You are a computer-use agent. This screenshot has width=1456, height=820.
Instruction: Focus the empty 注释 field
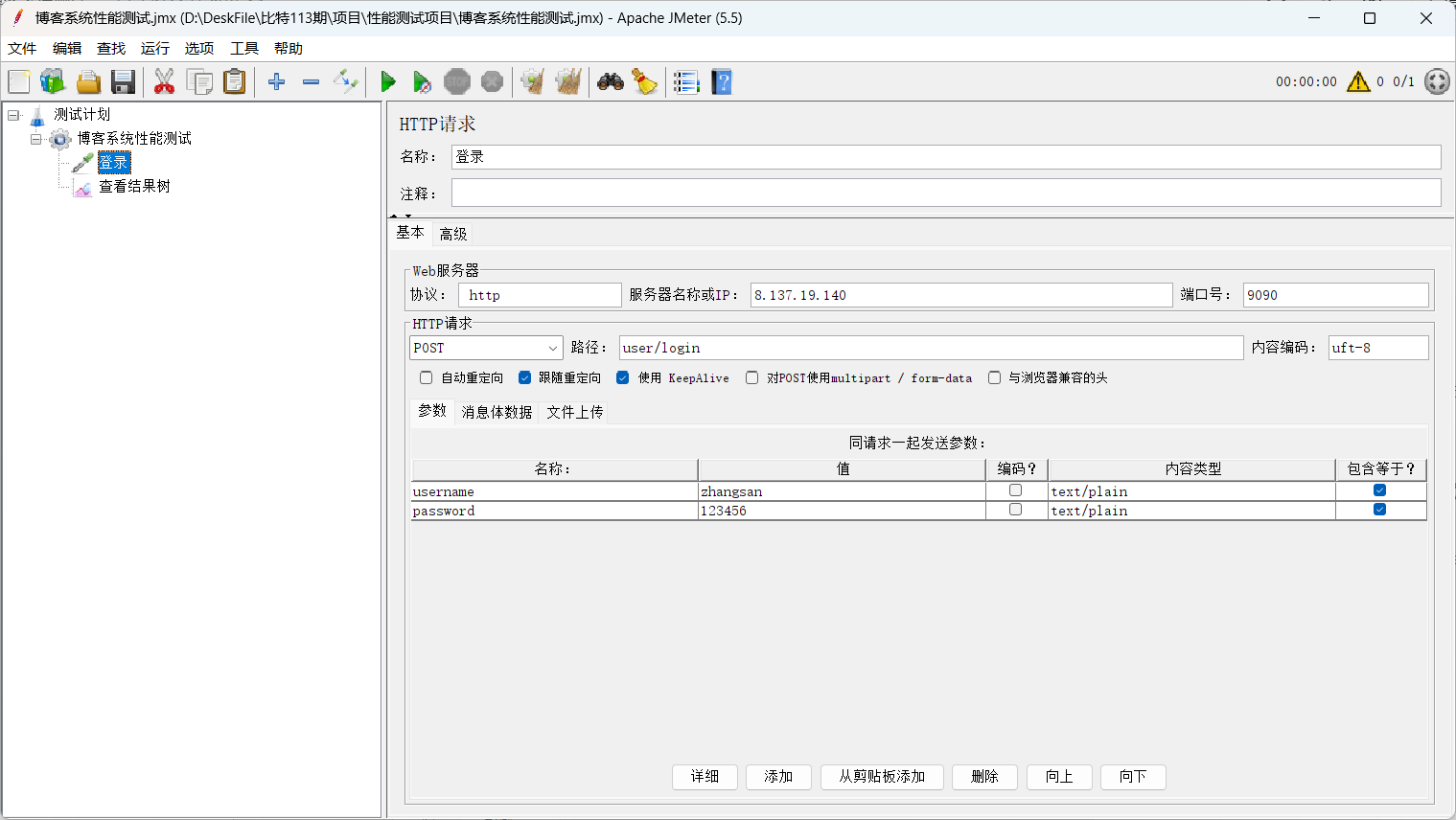point(946,193)
